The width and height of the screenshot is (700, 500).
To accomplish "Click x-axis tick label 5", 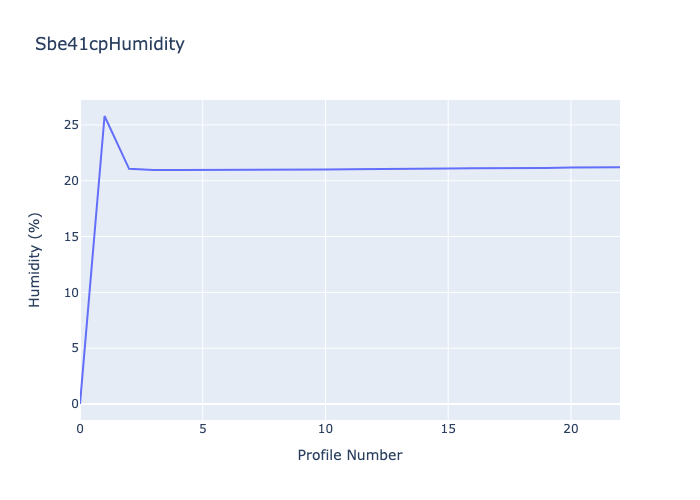I will point(203,428).
